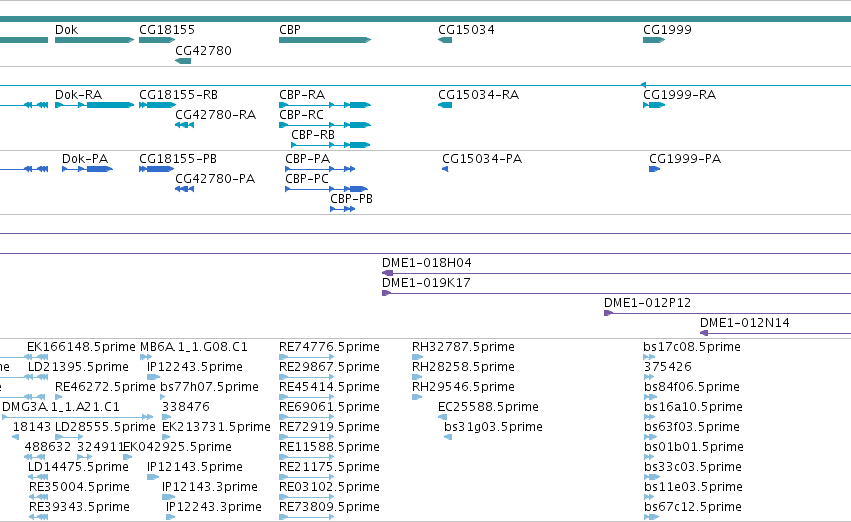Click the Dok-PA protein glyph
This screenshot has height=522, width=851.
[x=87, y=169]
